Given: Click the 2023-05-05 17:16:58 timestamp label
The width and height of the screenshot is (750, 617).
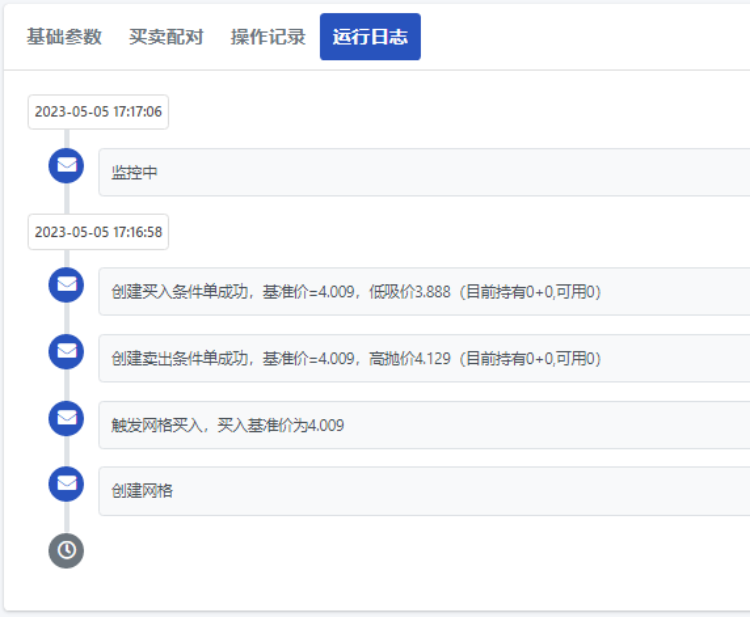Looking at the screenshot, I should pyautogui.click(x=98, y=232).
